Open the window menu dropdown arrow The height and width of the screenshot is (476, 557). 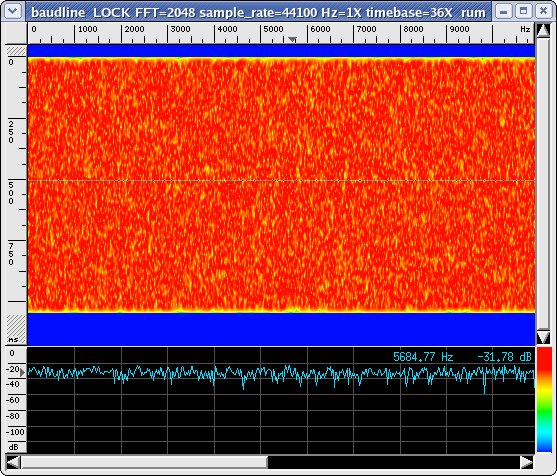13,11
